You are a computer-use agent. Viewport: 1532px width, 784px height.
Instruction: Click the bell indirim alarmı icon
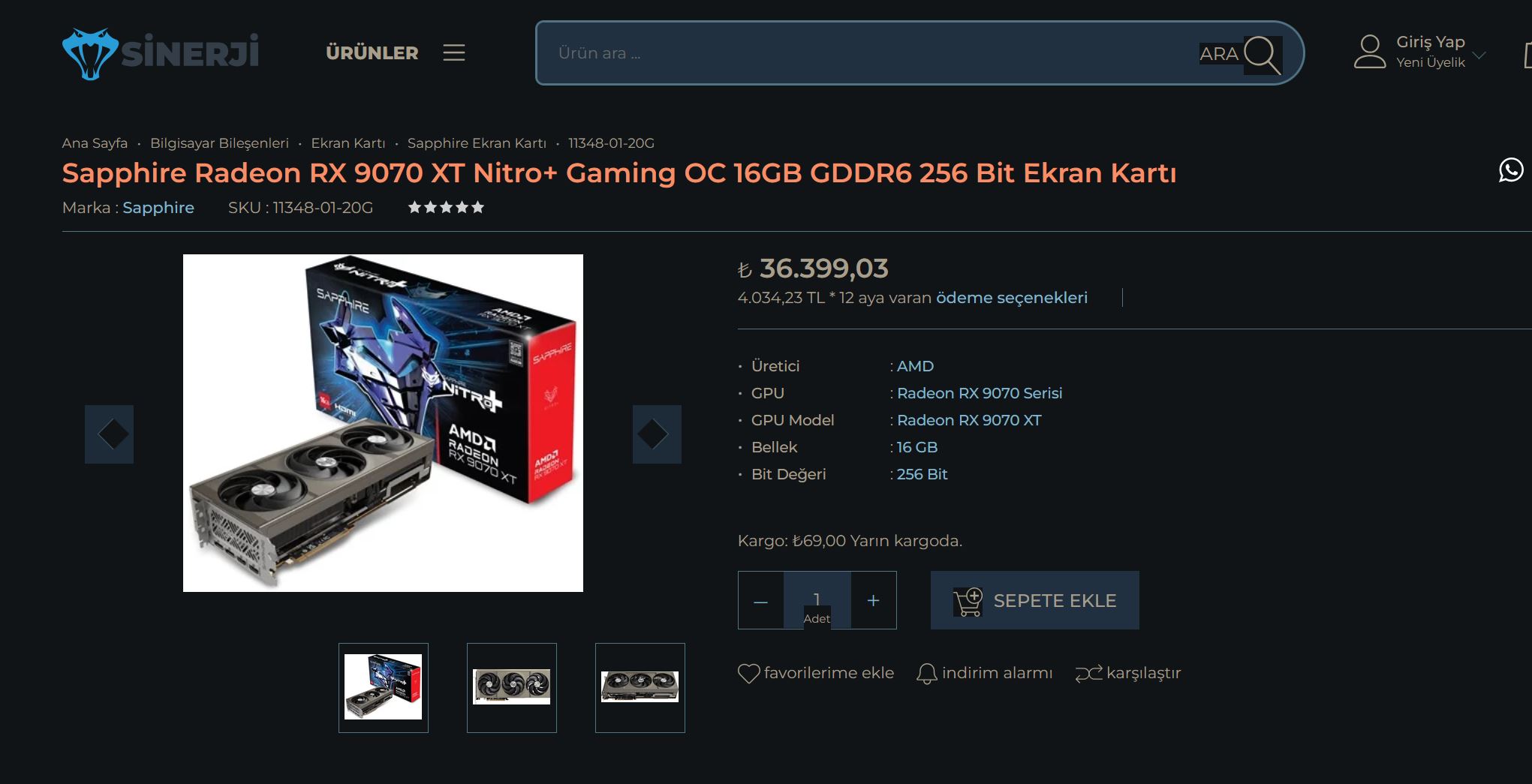[x=927, y=673]
